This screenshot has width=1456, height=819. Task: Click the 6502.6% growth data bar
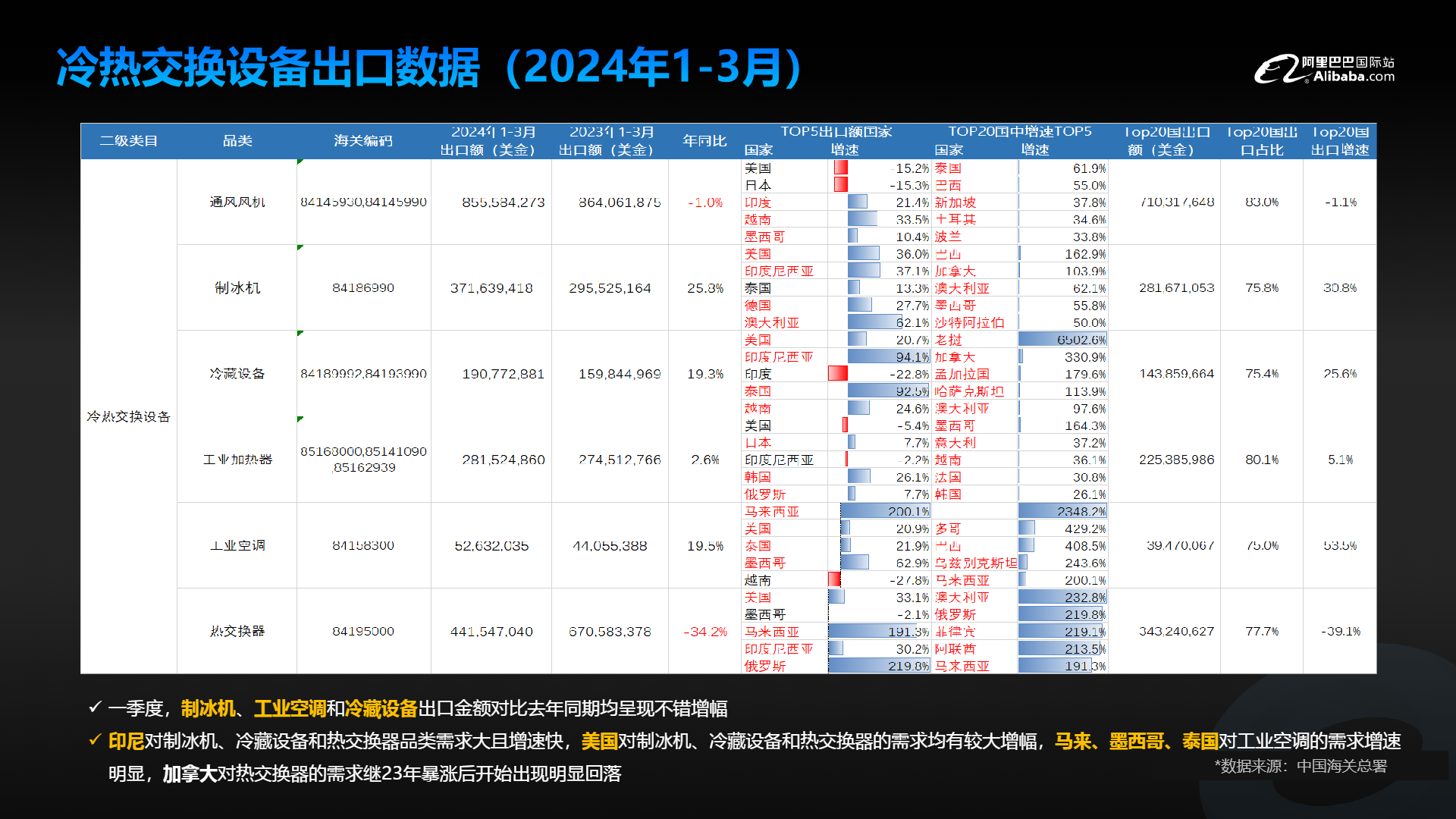coord(1062,340)
